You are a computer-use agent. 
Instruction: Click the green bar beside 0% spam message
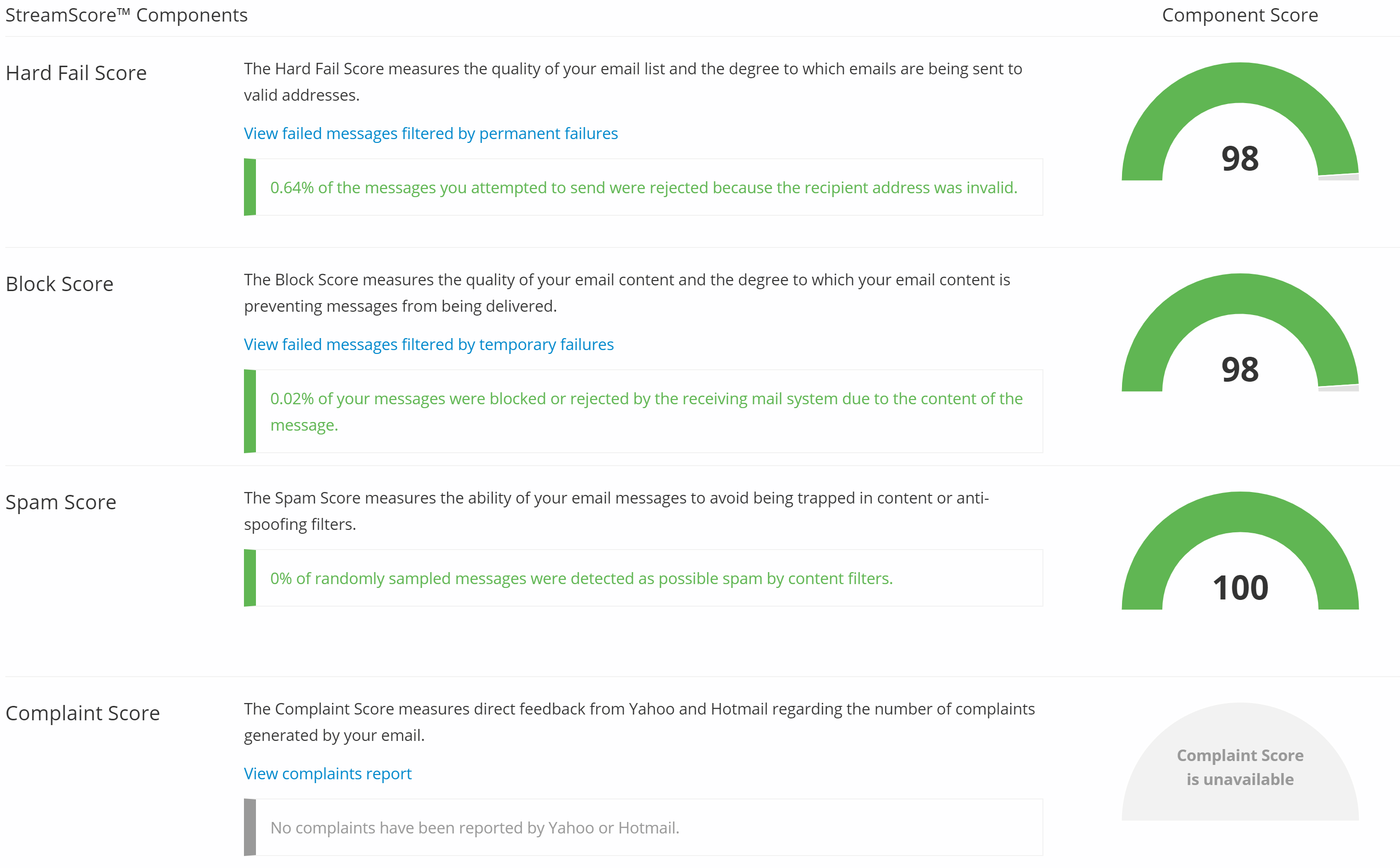tap(250, 577)
